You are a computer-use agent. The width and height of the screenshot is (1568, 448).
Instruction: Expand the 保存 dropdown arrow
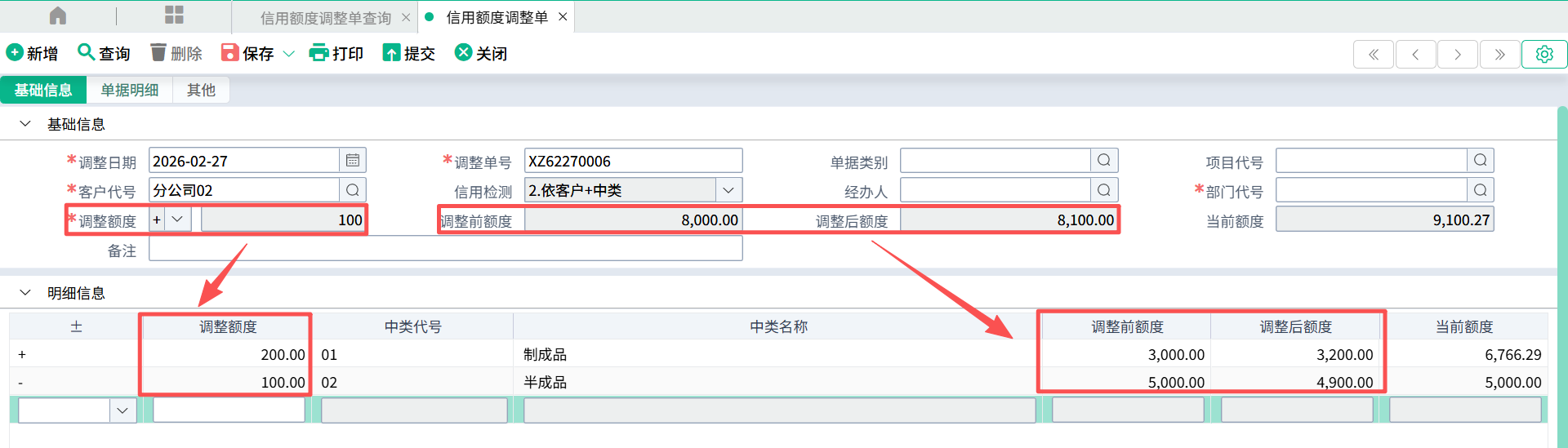(x=288, y=54)
